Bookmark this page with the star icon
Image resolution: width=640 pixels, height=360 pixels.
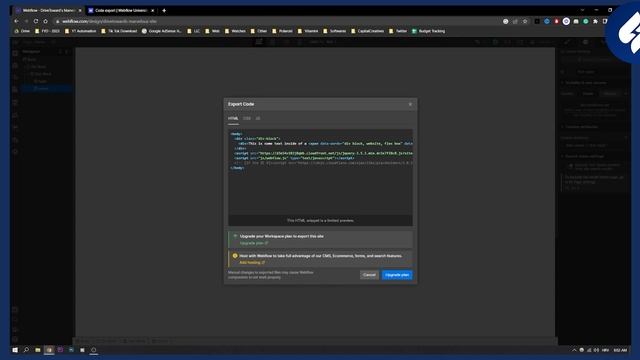[x=525, y=21]
